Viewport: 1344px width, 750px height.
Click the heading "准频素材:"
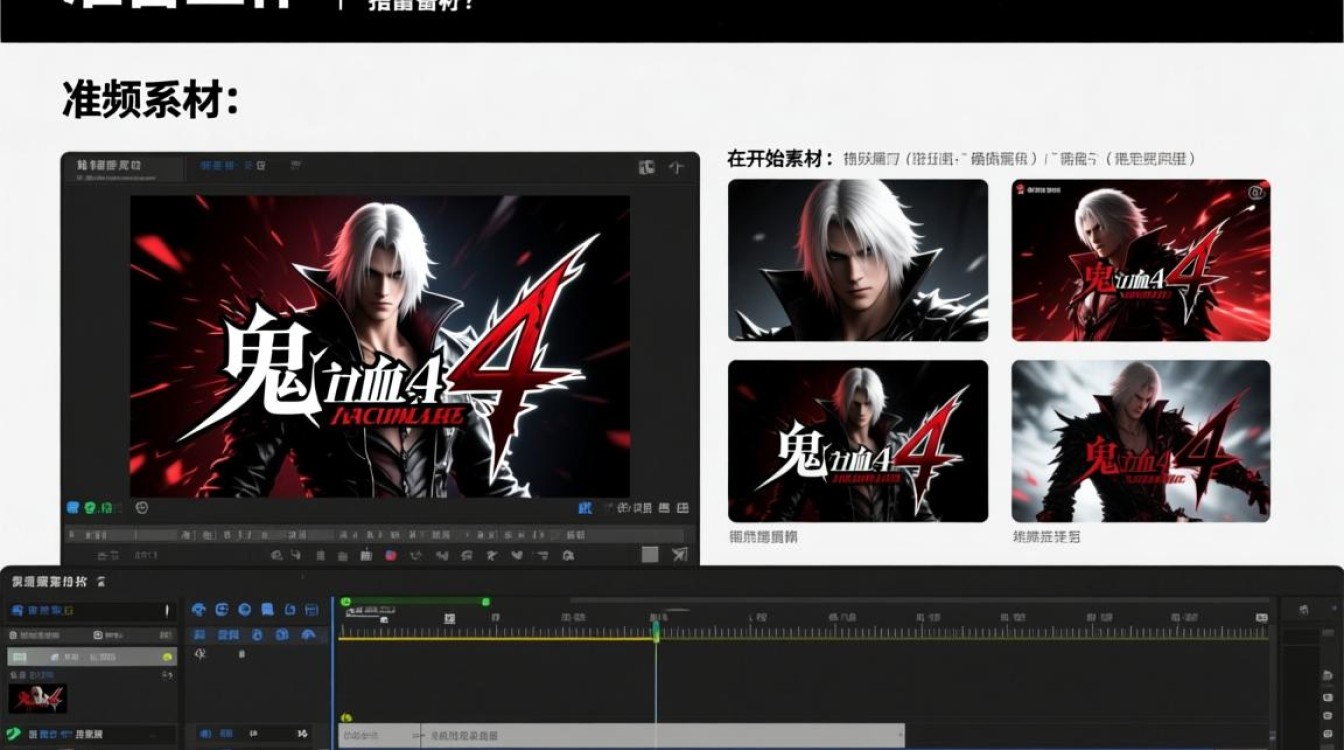click(x=150, y=100)
